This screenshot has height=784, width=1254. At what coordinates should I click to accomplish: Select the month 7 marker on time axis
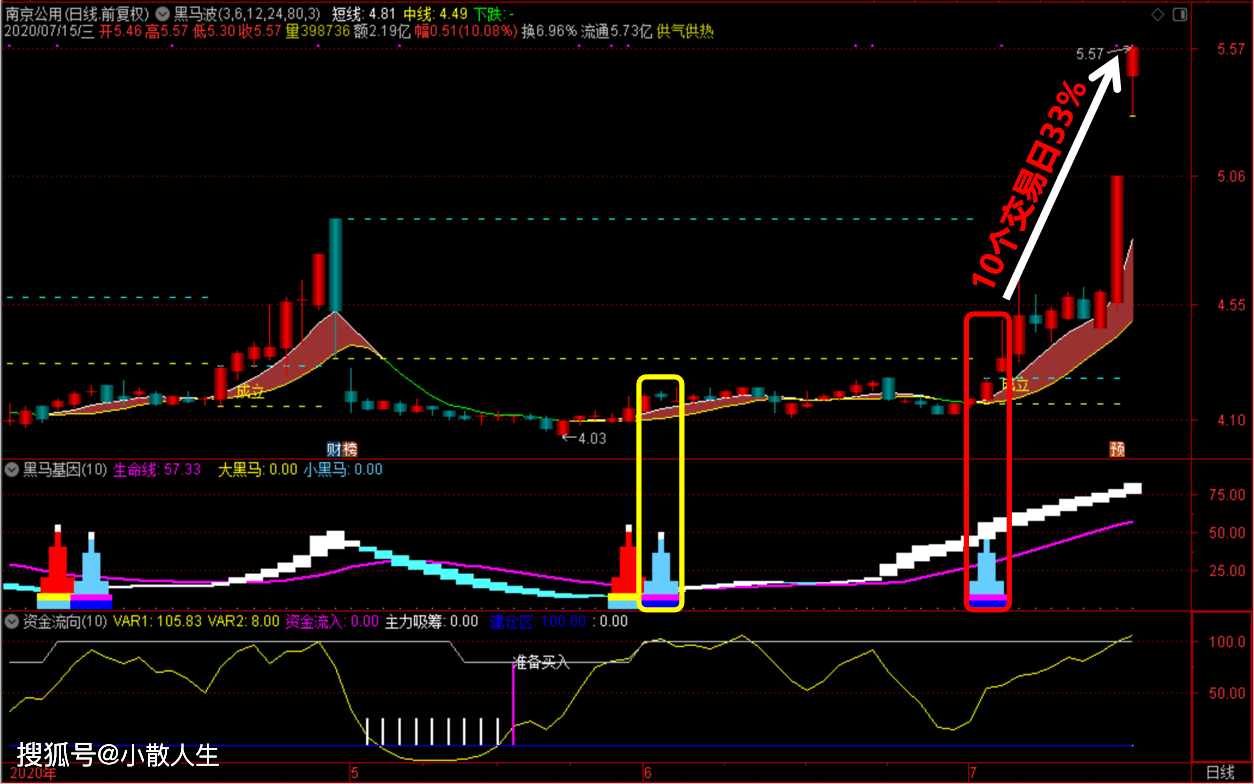coord(971,772)
